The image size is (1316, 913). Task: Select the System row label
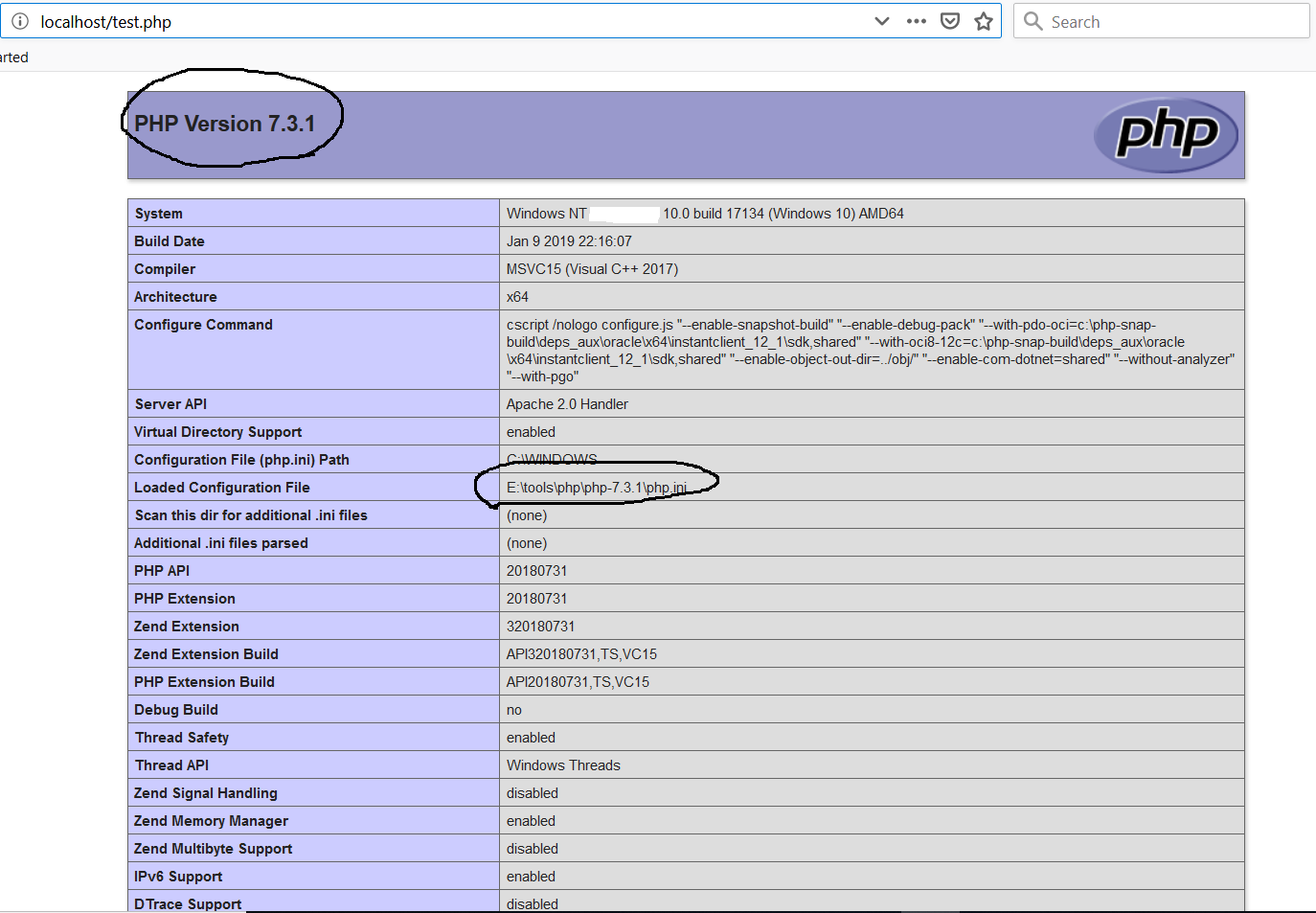[x=159, y=214]
